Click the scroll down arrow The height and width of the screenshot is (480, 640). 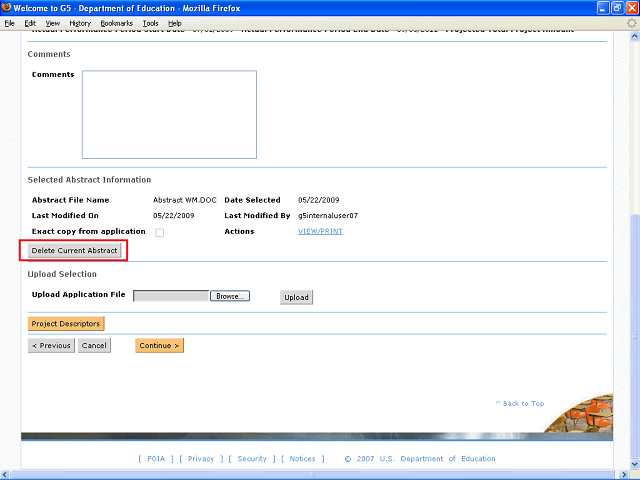635,464
